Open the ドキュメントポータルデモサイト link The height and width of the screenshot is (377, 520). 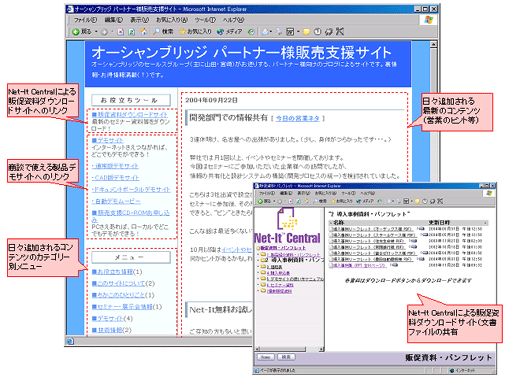(x=131, y=189)
